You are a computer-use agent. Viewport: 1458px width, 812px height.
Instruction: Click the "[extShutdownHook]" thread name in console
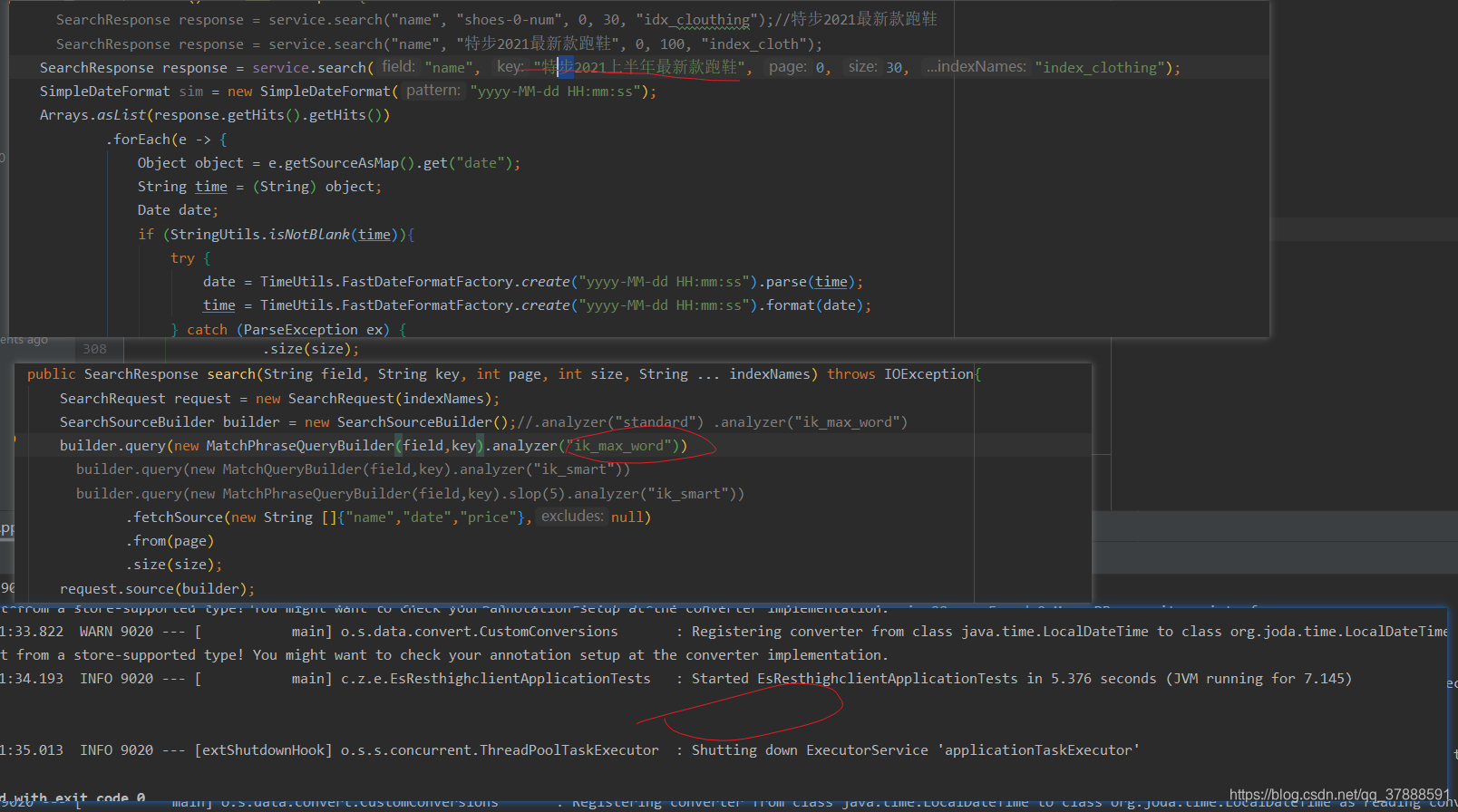pos(263,750)
